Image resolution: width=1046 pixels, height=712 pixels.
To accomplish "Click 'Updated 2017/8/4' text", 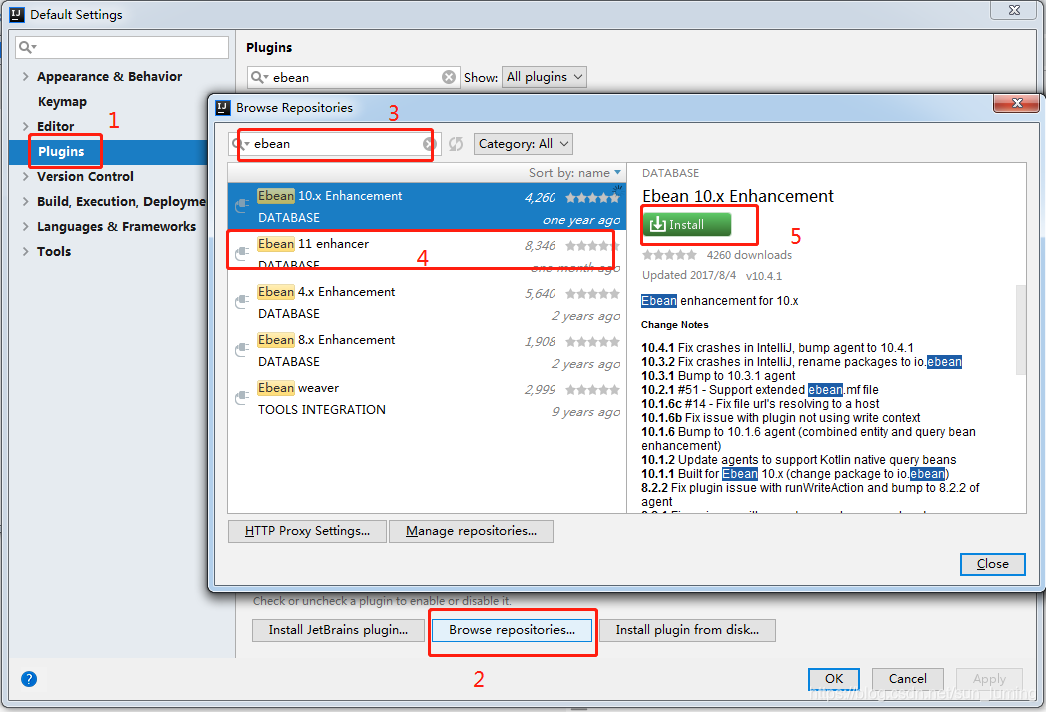I will pyautogui.click(x=689, y=275).
